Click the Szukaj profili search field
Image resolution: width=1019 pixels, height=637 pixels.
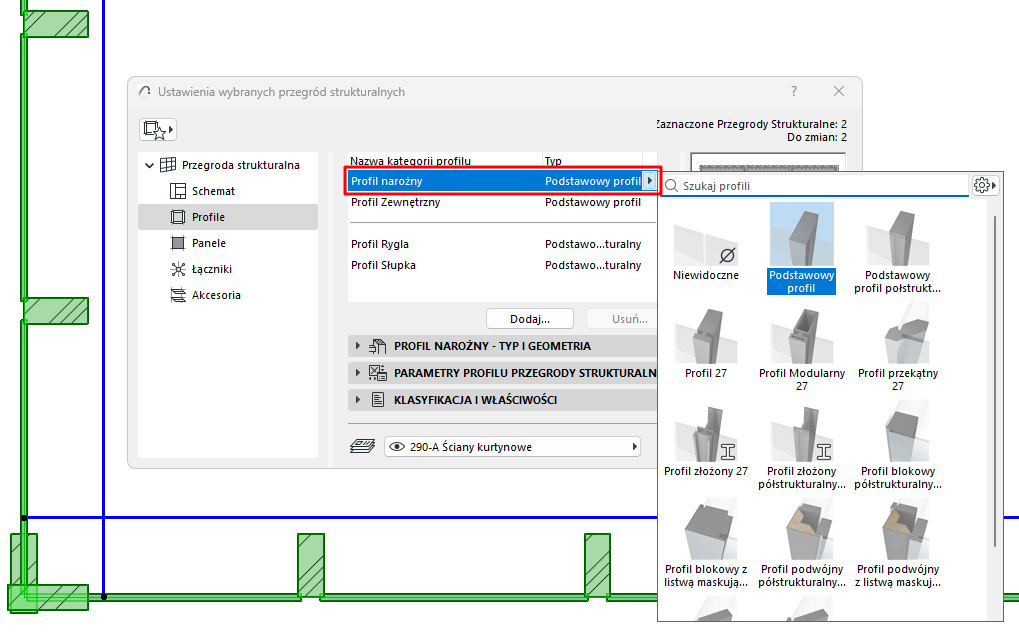(x=816, y=186)
